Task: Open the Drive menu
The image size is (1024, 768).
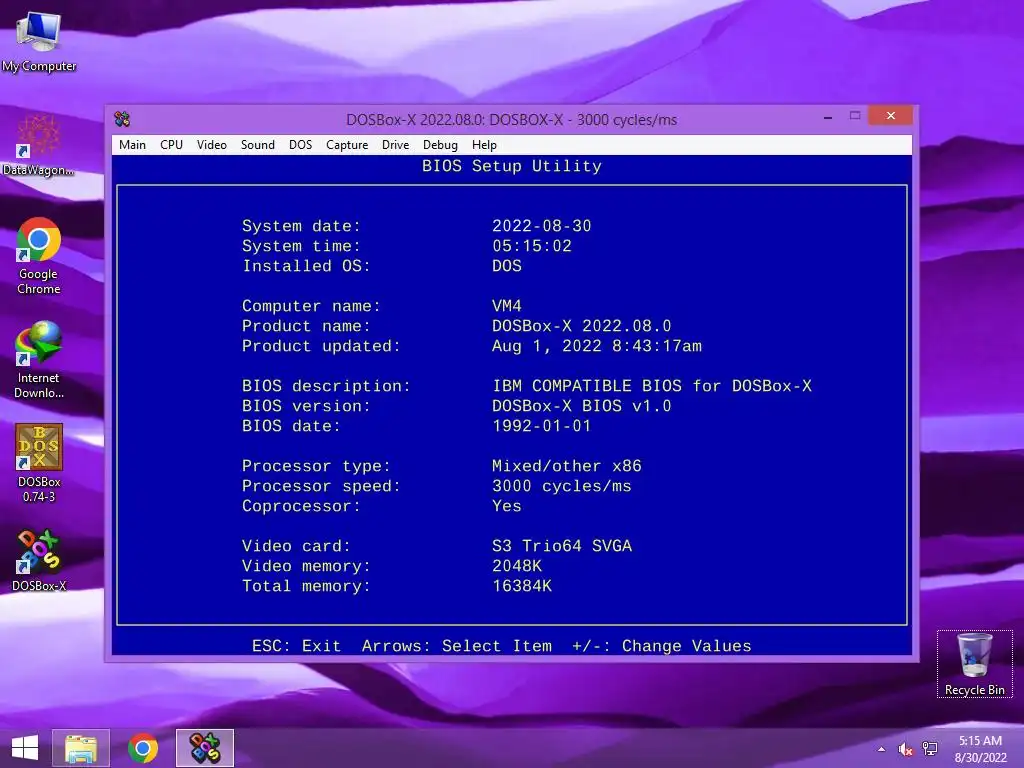Action: coord(395,145)
